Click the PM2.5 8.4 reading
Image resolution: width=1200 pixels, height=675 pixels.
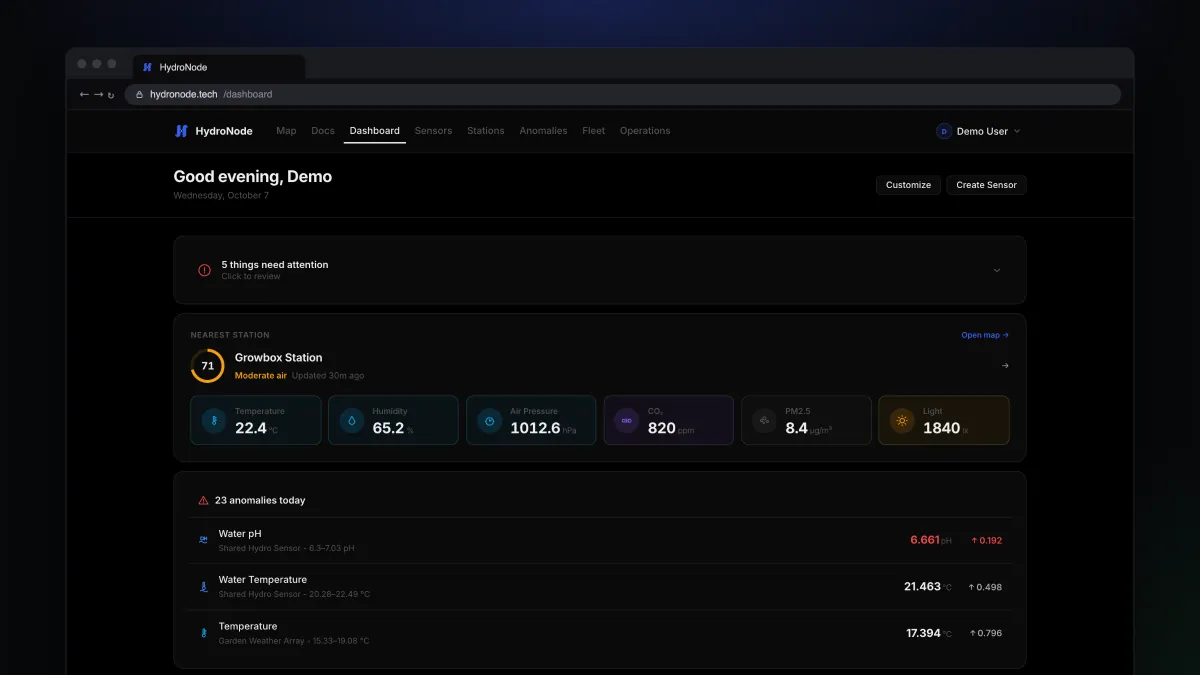(x=796, y=428)
